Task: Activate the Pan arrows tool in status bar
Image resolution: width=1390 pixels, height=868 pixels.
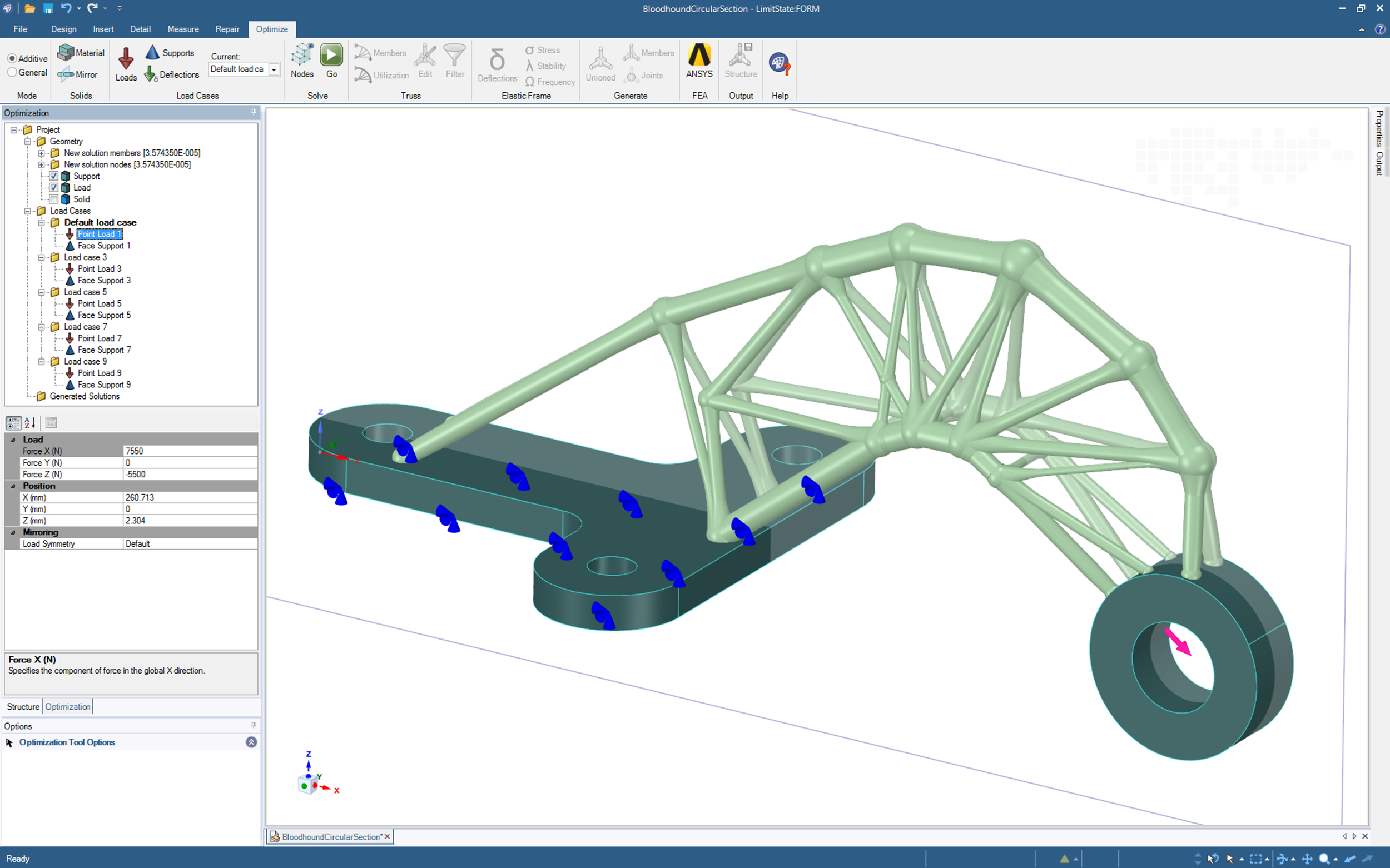Action: (1307, 859)
